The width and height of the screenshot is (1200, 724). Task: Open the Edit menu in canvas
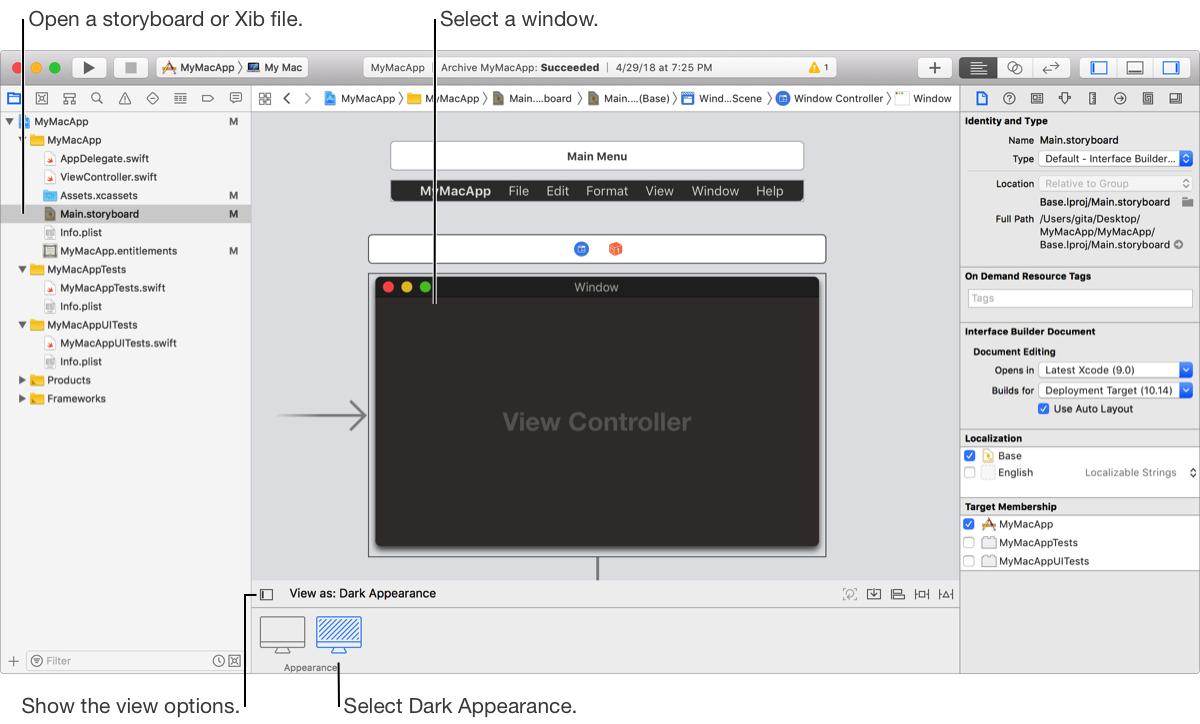pos(557,191)
